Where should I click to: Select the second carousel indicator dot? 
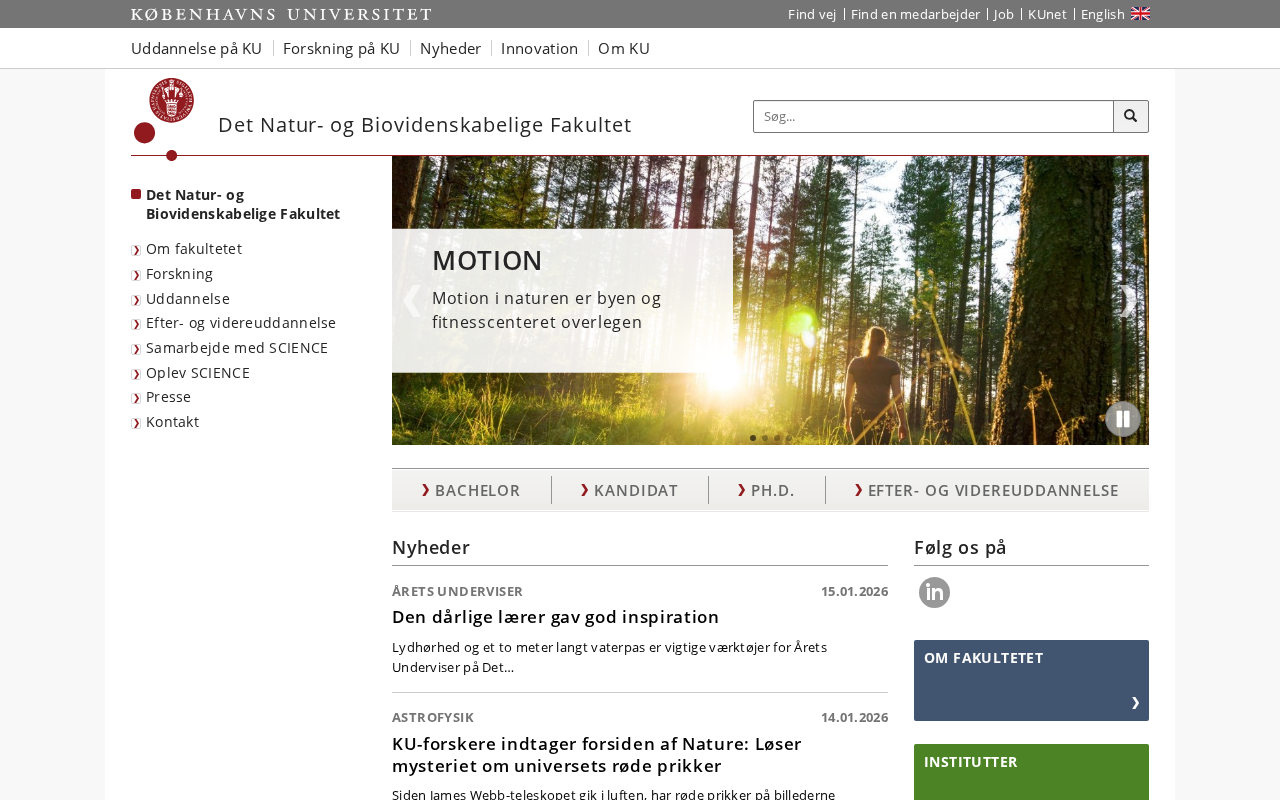point(765,438)
